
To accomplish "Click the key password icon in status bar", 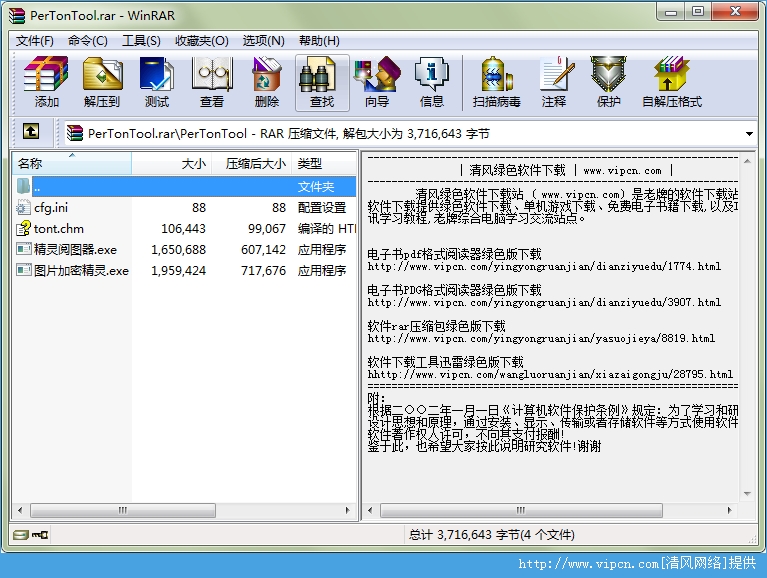I will [x=40, y=534].
